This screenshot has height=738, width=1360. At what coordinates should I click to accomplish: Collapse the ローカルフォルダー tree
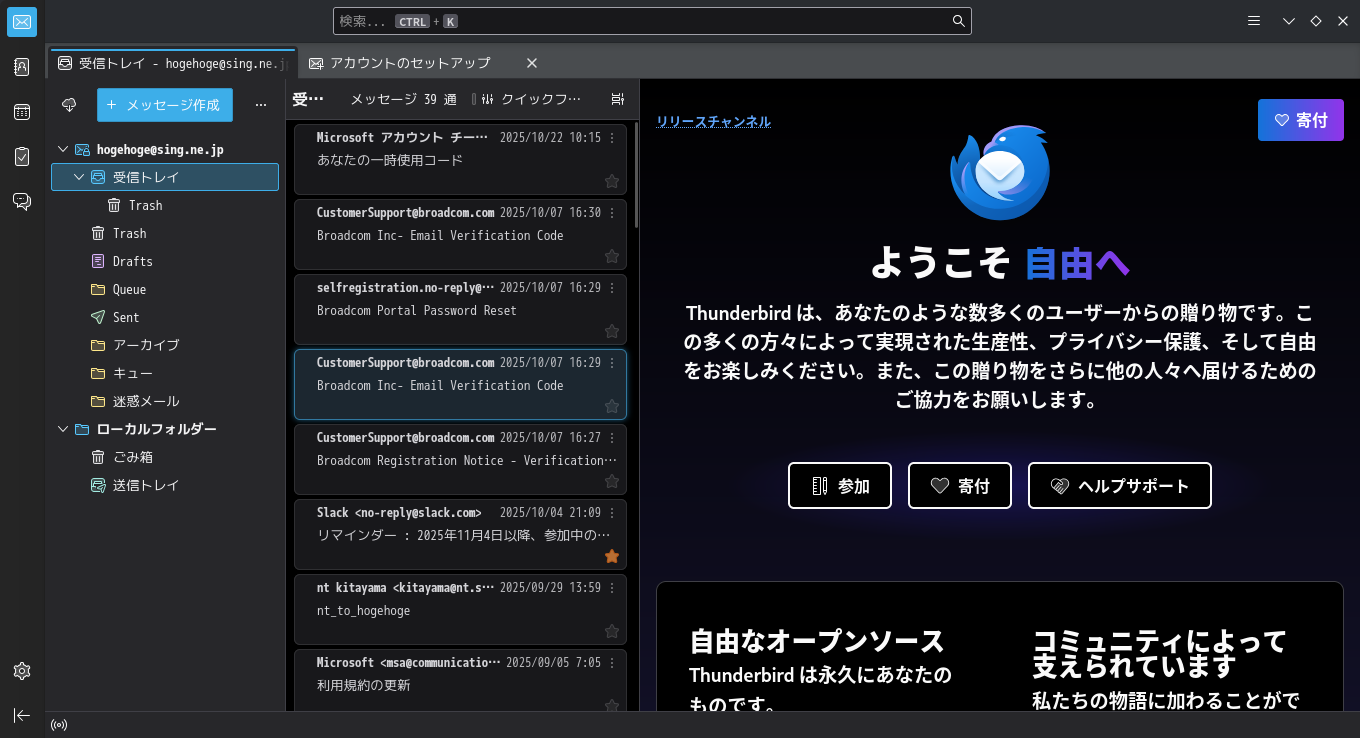pyautogui.click(x=63, y=429)
